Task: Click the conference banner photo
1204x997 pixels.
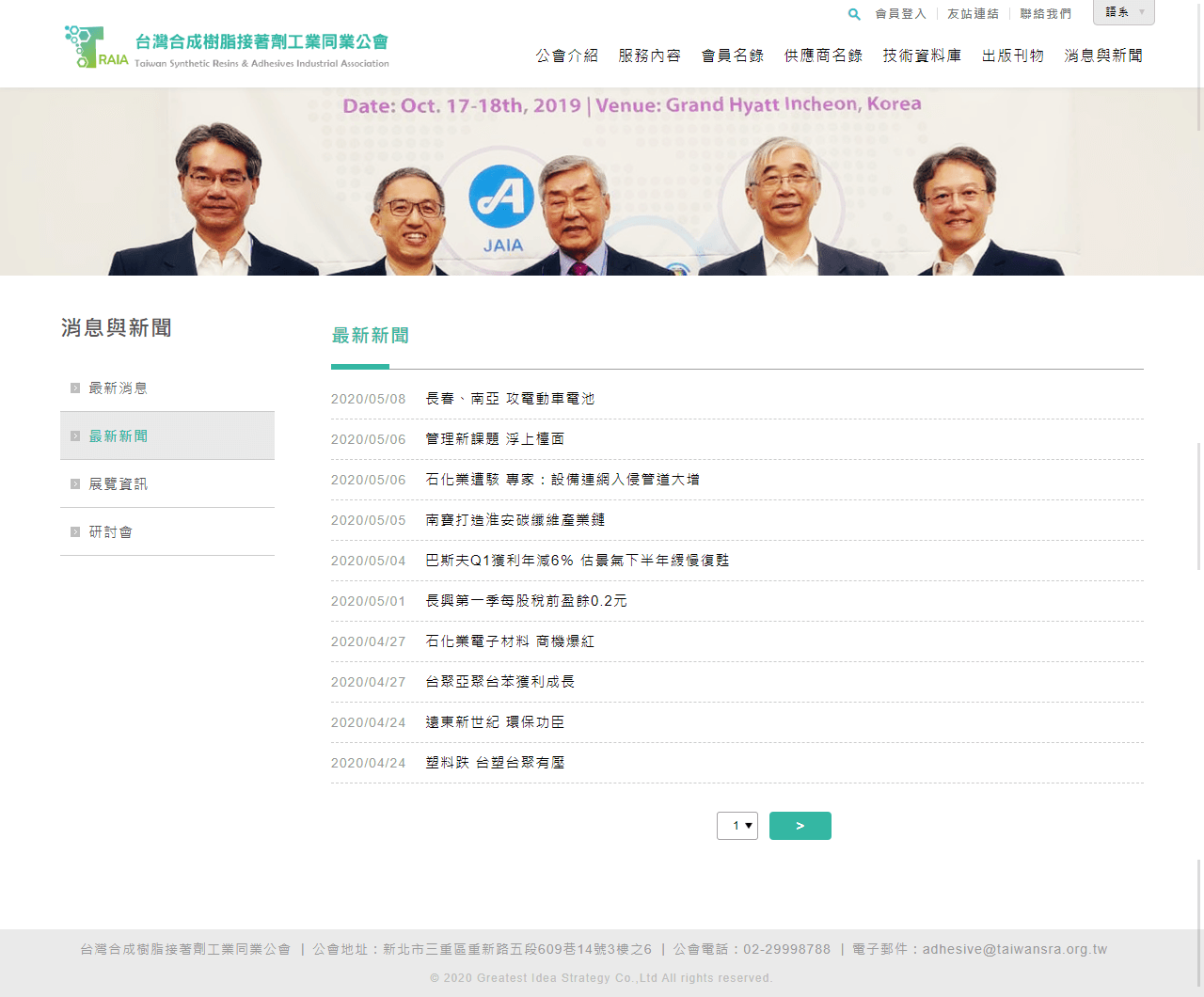Action: coord(600,182)
